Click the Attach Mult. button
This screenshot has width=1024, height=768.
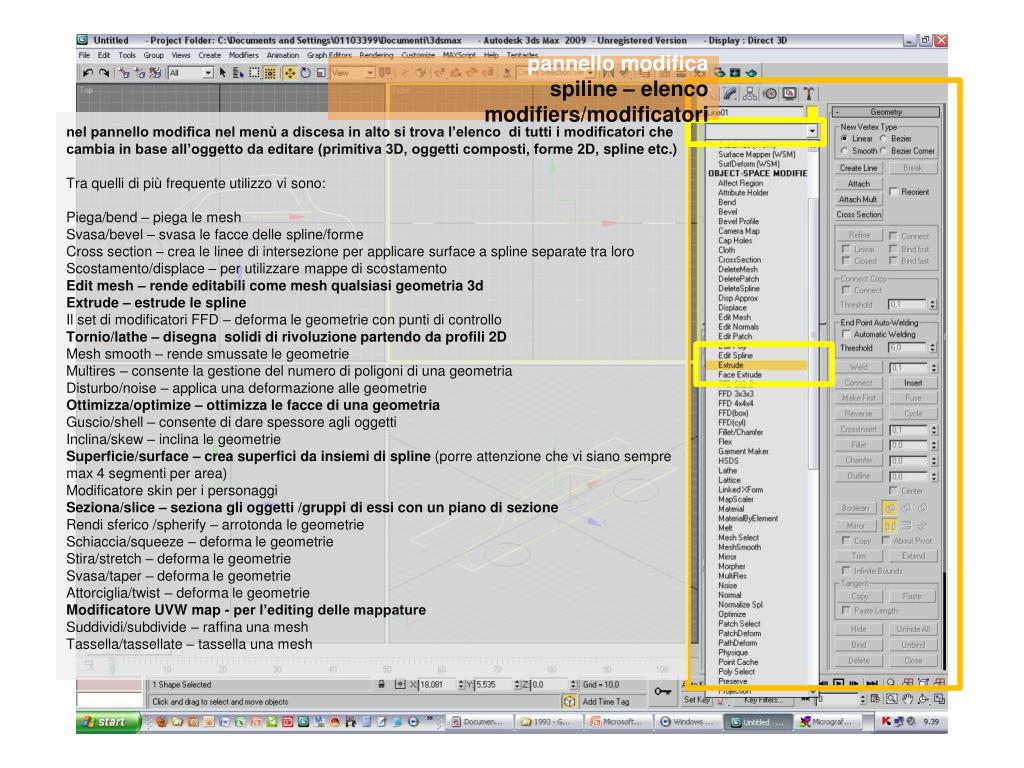click(858, 199)
